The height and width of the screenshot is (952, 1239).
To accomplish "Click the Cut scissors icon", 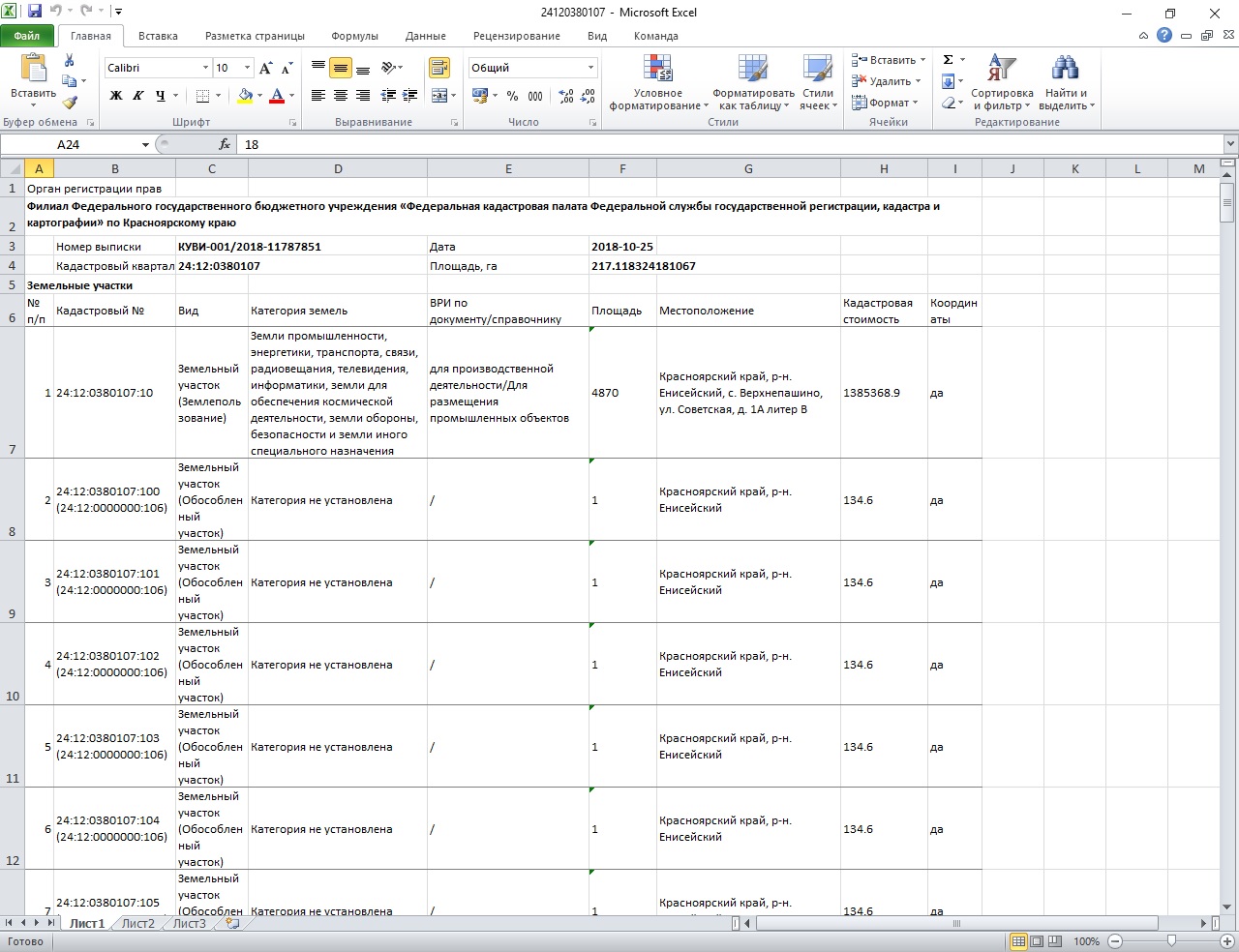I will tap(70, 60).
